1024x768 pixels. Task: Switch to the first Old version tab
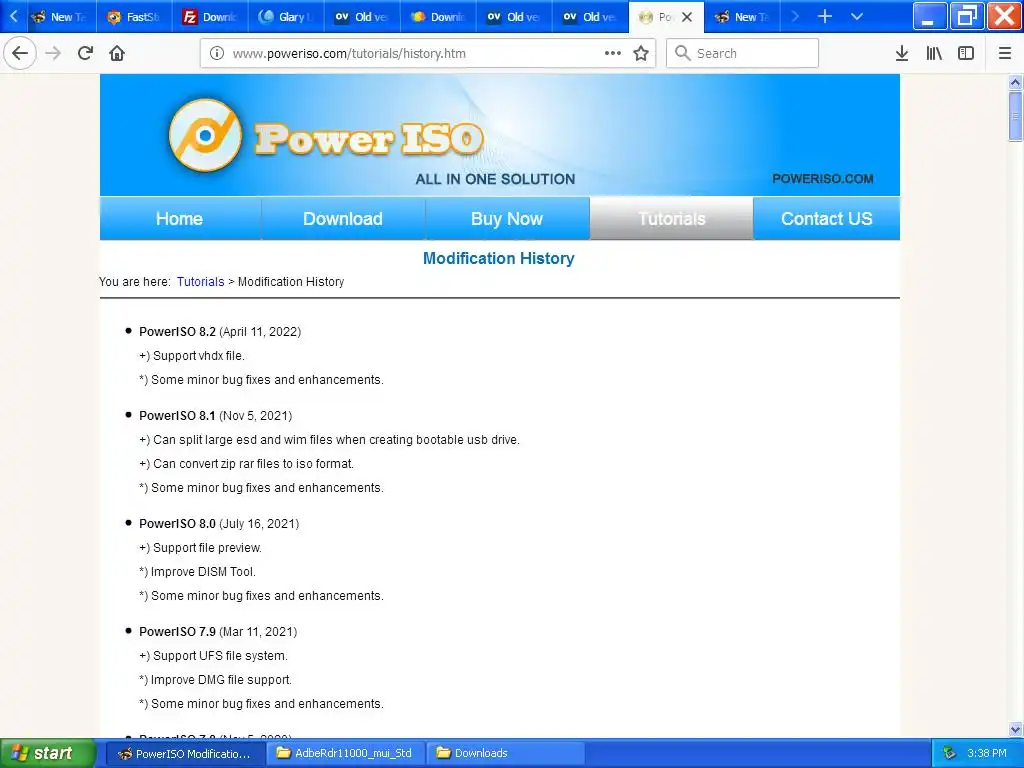pos(362,17)
